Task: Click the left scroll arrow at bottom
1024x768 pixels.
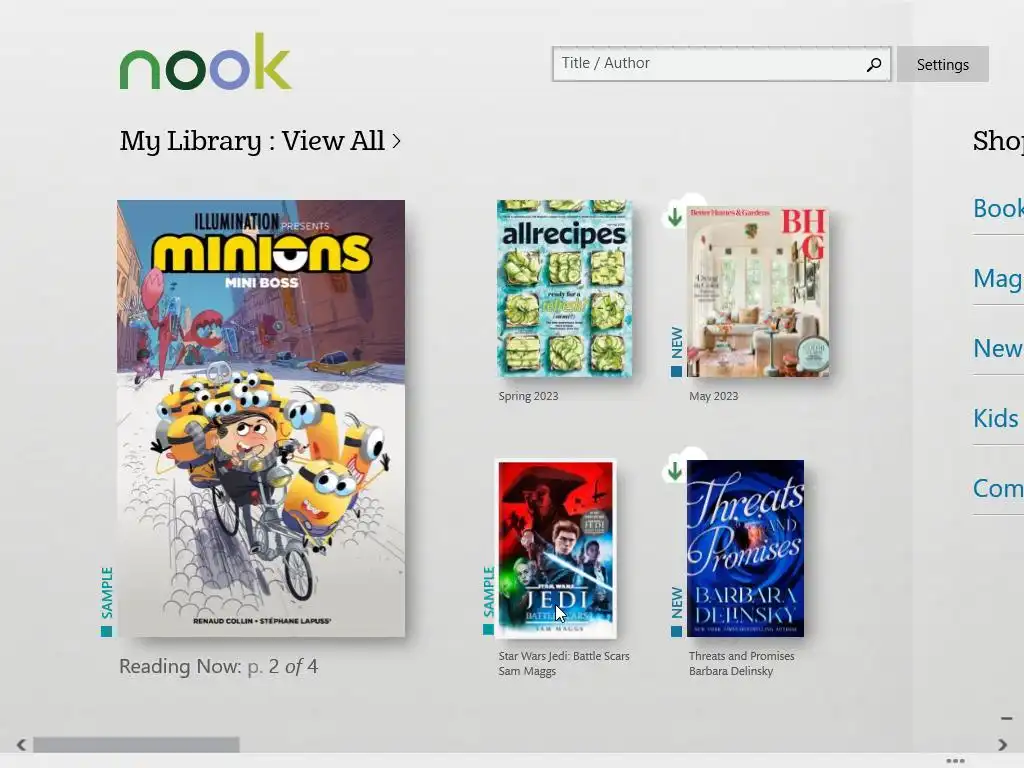Action: [21, 744]
